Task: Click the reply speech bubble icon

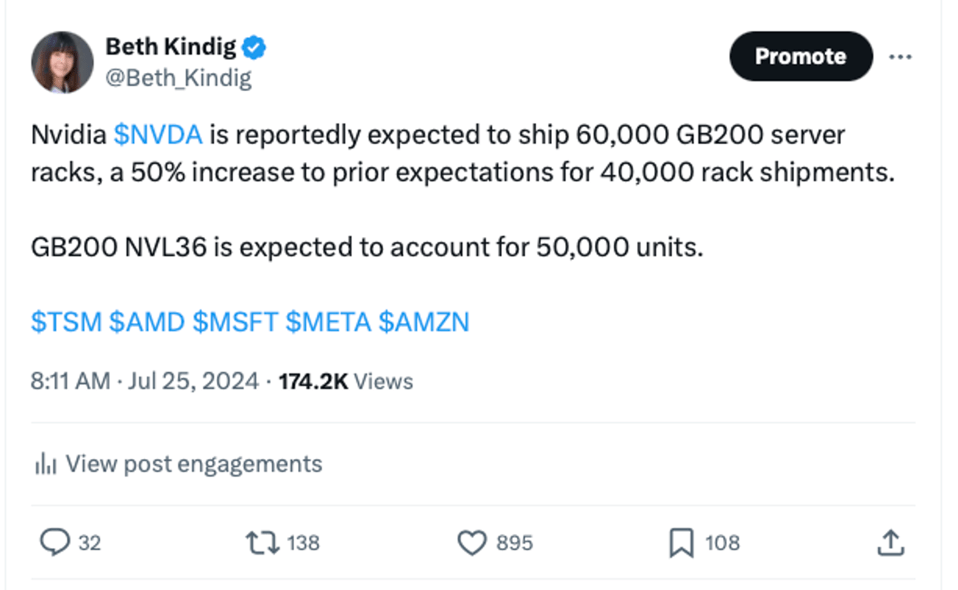Action: point(53,542)
